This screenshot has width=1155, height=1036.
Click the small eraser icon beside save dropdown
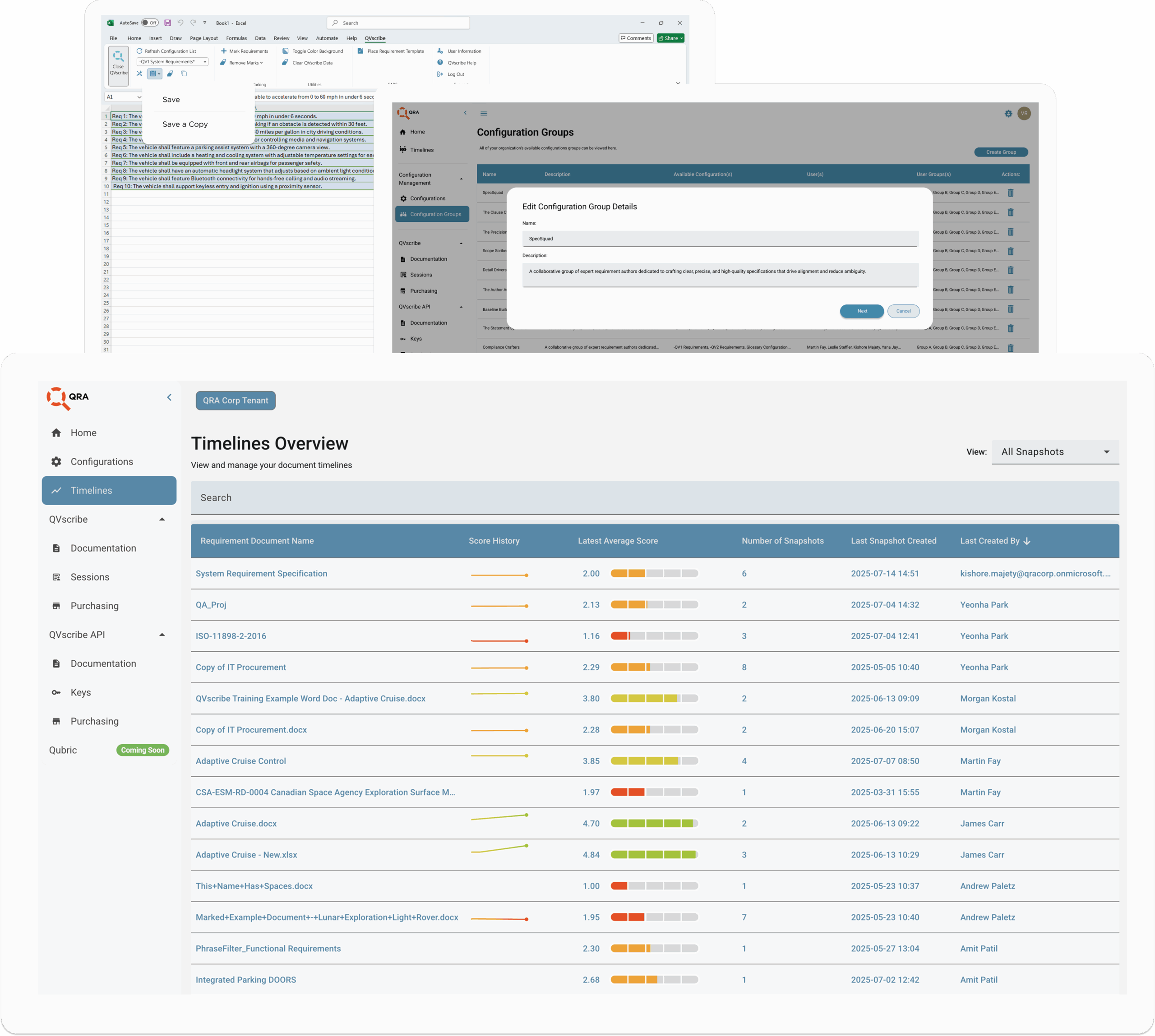tap(170, 74)
